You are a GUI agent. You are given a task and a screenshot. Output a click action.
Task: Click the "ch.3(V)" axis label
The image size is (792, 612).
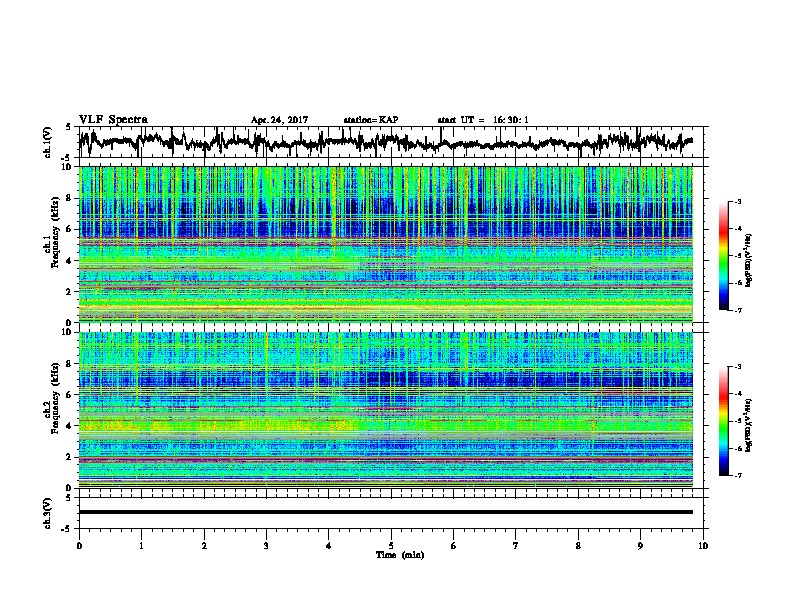(48, 514)
